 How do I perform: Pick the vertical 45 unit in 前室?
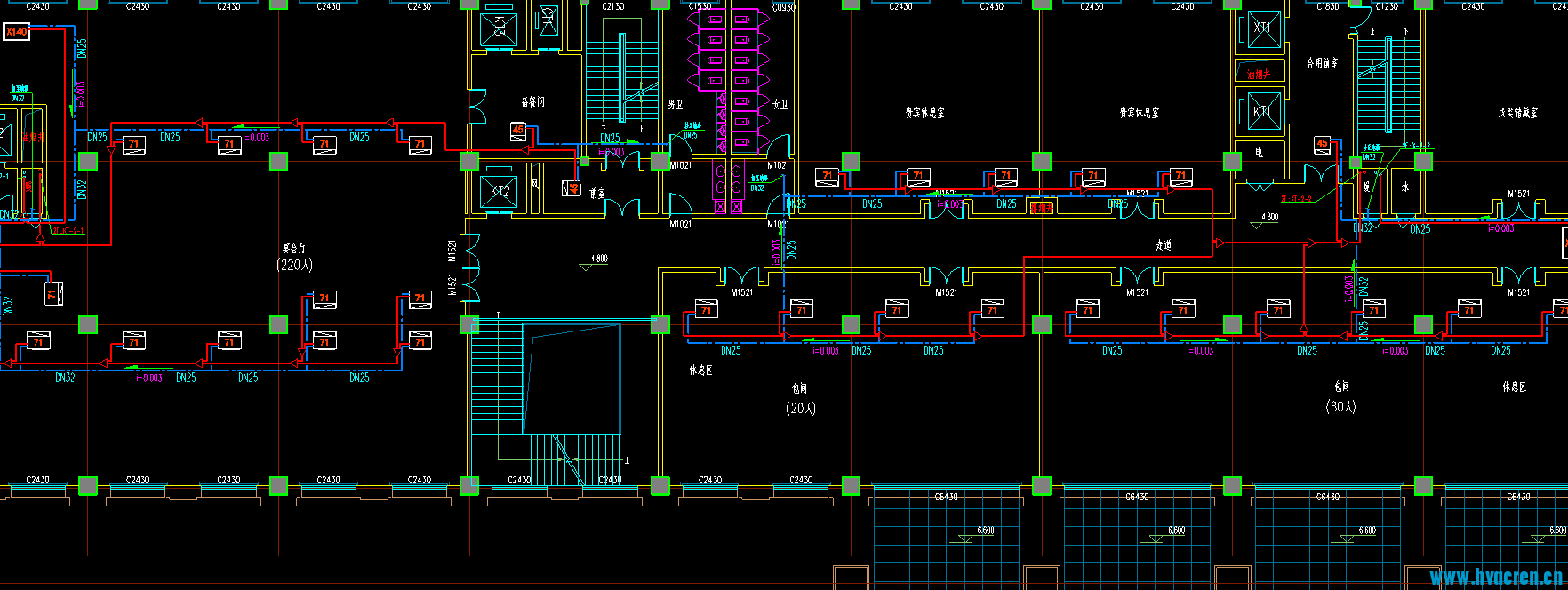[x=572, y=188]
